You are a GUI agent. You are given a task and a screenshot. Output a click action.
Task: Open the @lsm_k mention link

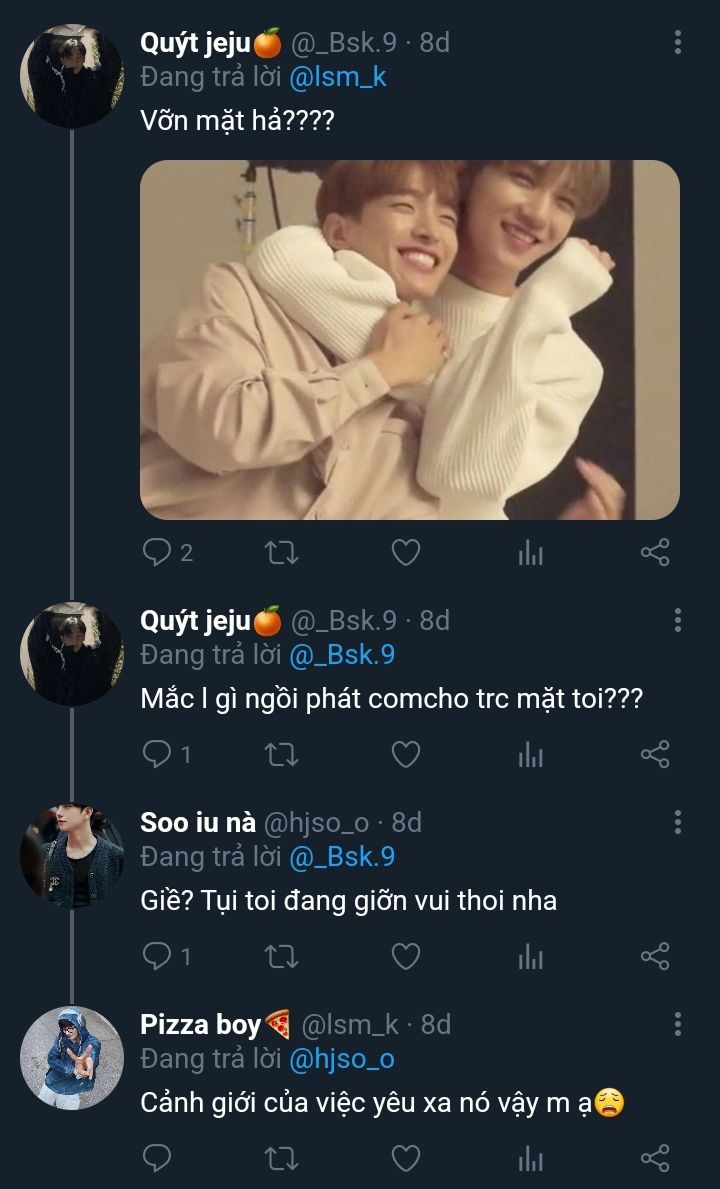click(338, 77)
